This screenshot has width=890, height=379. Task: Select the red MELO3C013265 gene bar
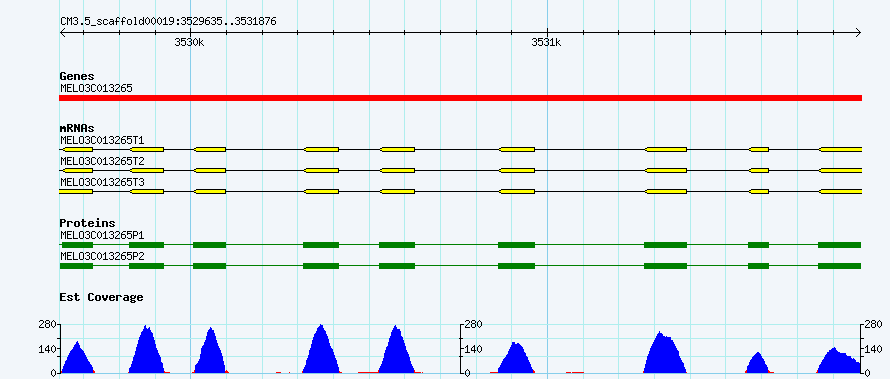[460, 98]
